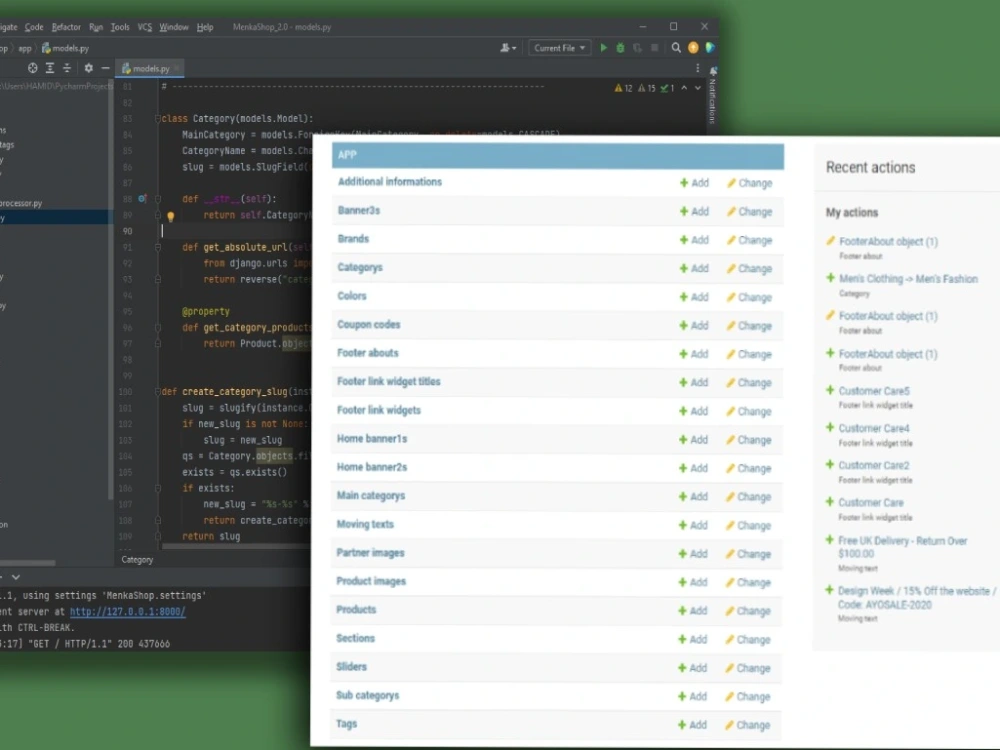Click the app breadcrumb in navigation bar
Screen dimensions: 1000x750
coord(25,48)
